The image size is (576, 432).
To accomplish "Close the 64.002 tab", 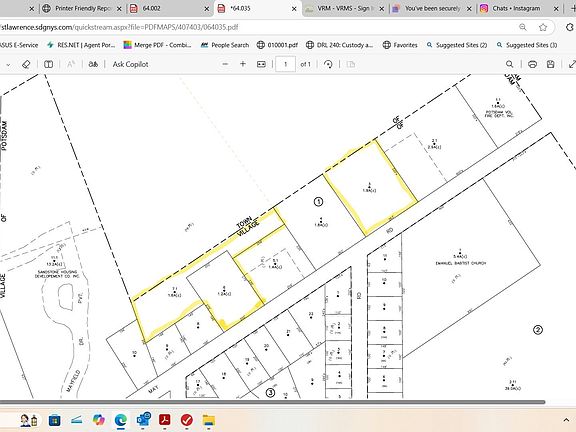I will tap(207, 8).
